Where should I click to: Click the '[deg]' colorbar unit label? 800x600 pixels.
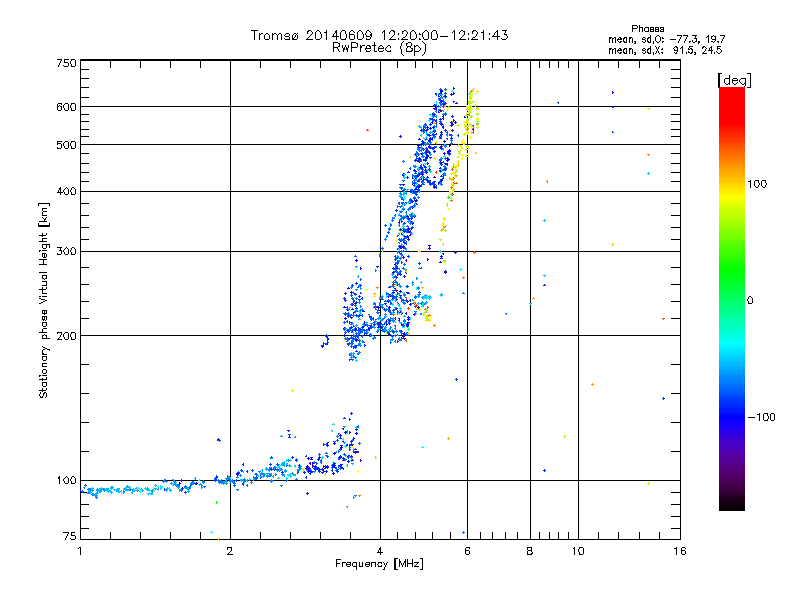point(734,80)
